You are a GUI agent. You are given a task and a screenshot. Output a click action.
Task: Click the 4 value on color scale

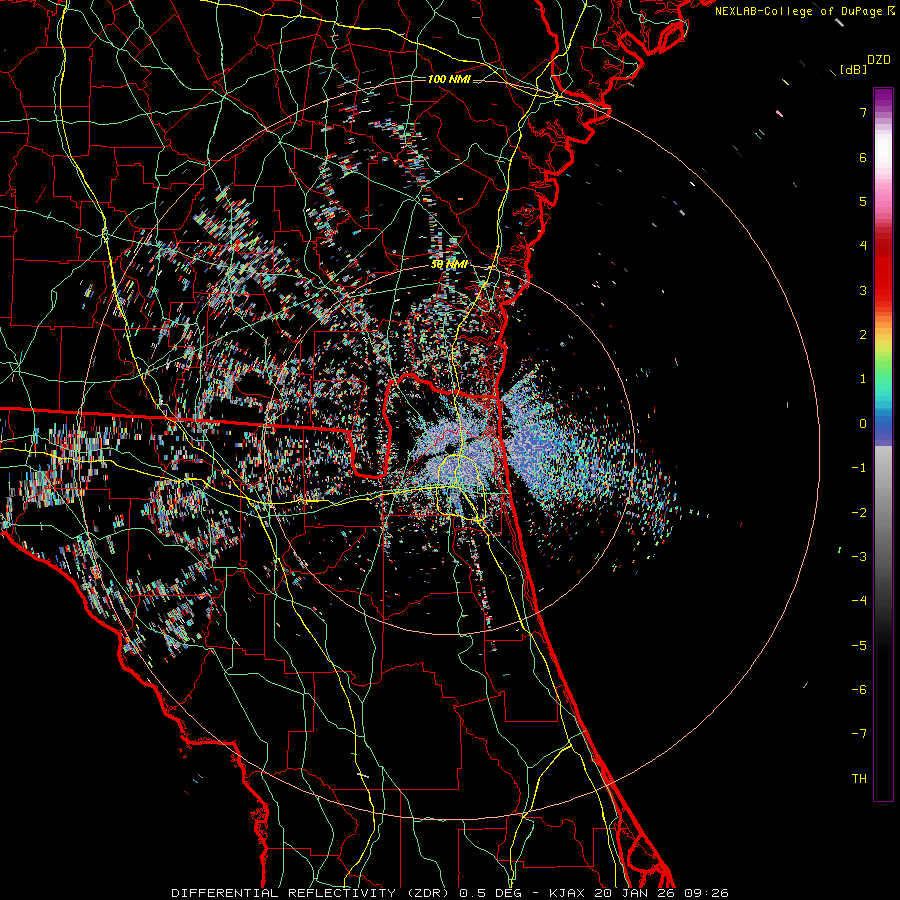point(863,246)
